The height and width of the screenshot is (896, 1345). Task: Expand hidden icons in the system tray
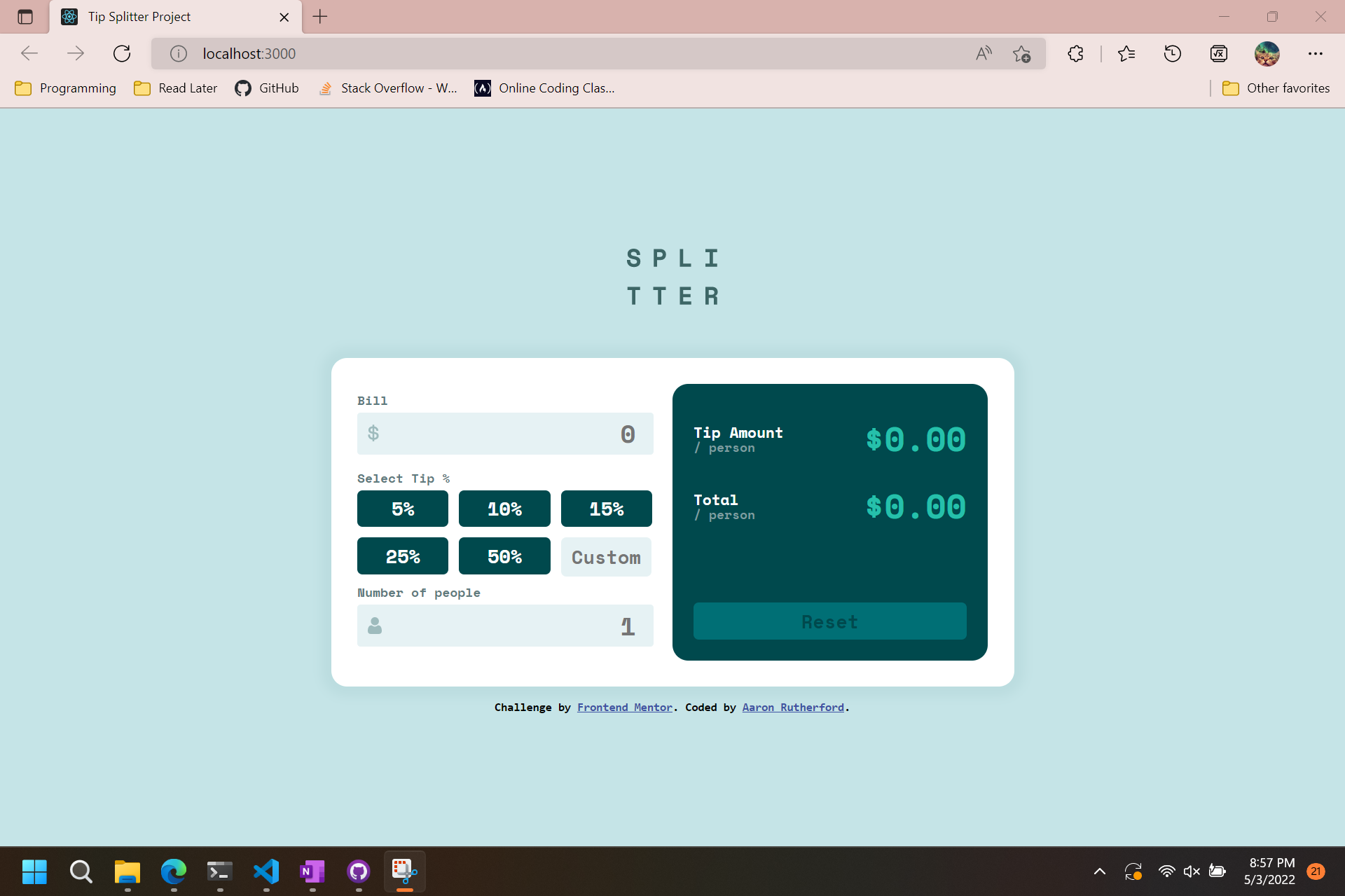click(1099, 871)
